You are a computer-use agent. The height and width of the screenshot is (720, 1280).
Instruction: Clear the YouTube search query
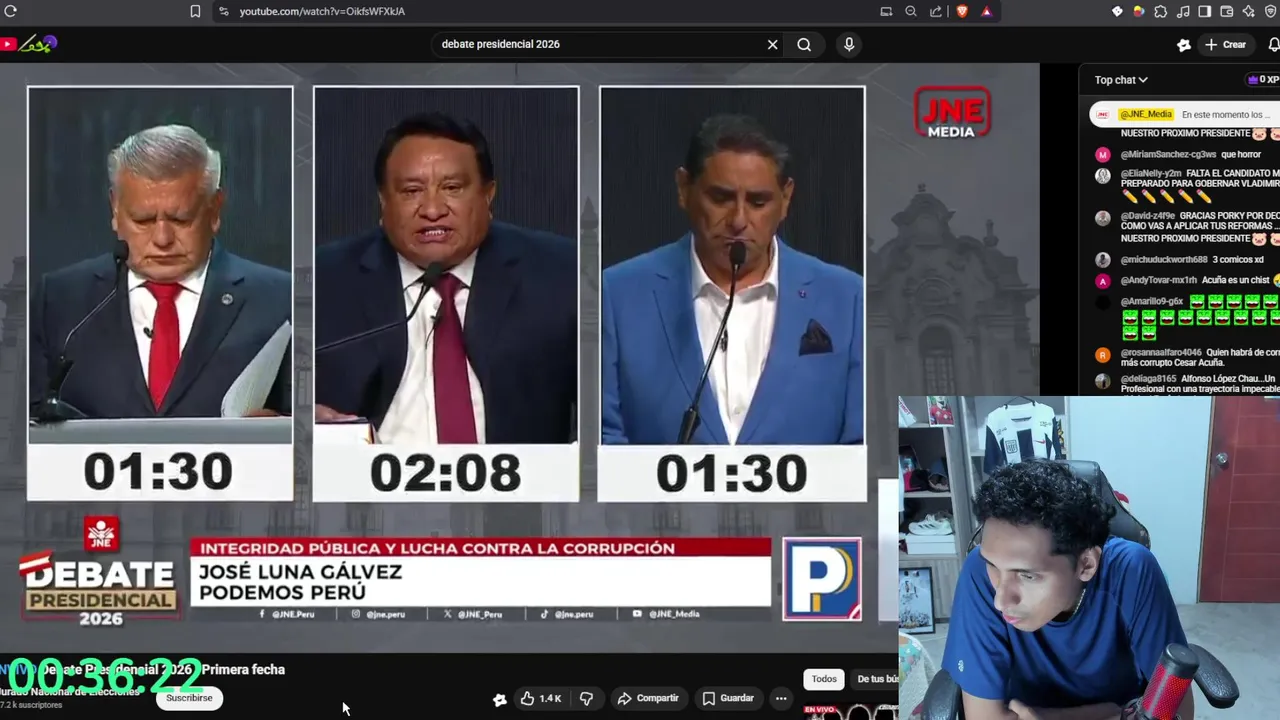[x=772, y=44]
